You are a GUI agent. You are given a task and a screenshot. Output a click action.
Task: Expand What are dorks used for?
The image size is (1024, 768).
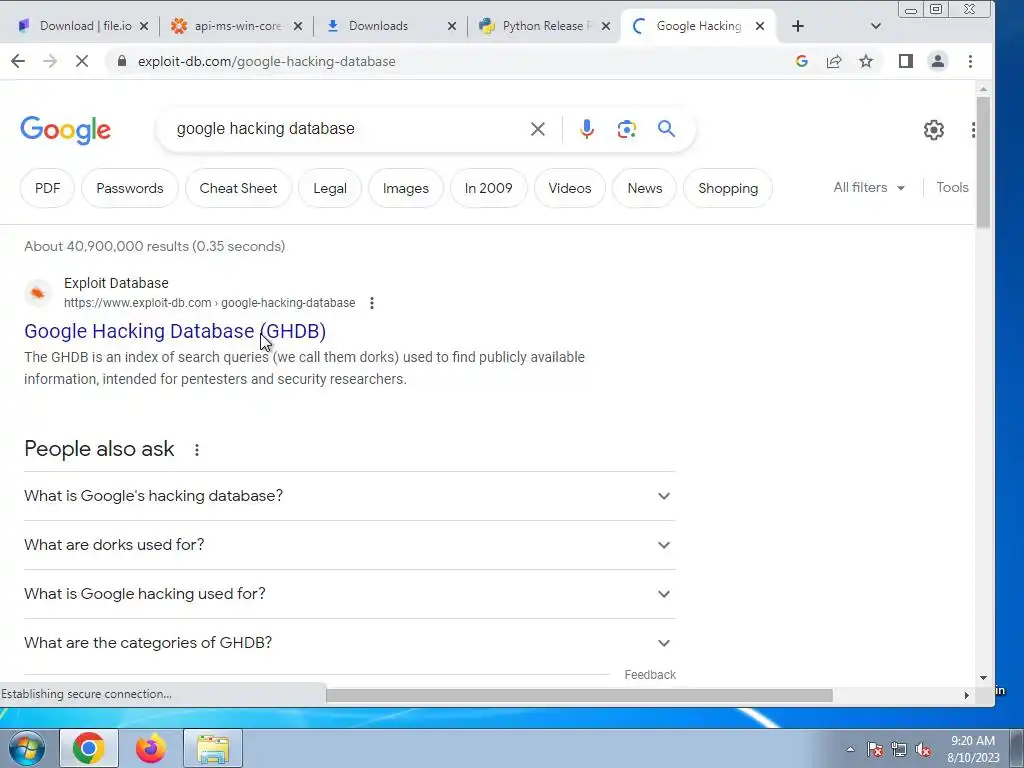(349, 545)
